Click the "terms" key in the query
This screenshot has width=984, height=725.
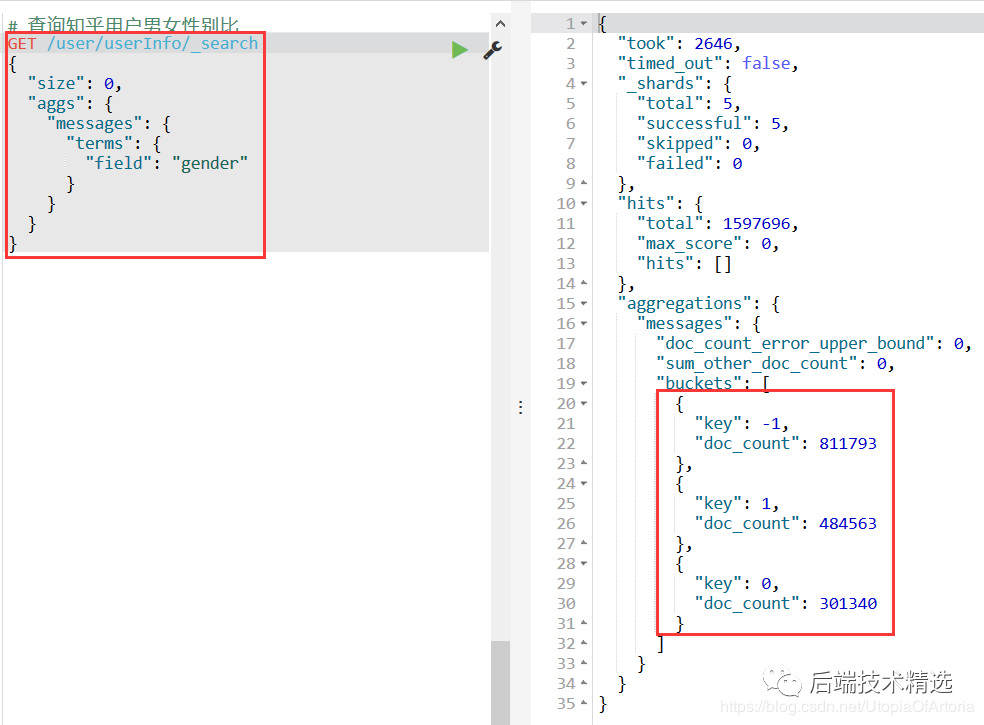coord(99,144)
